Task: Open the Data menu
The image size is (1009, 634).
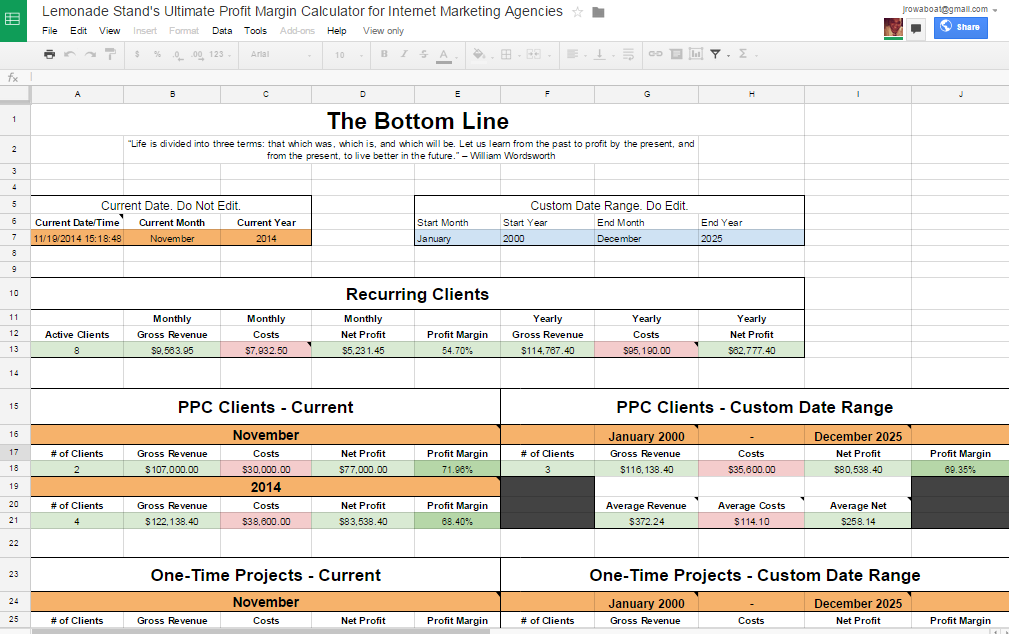Action: coord(222,31)
